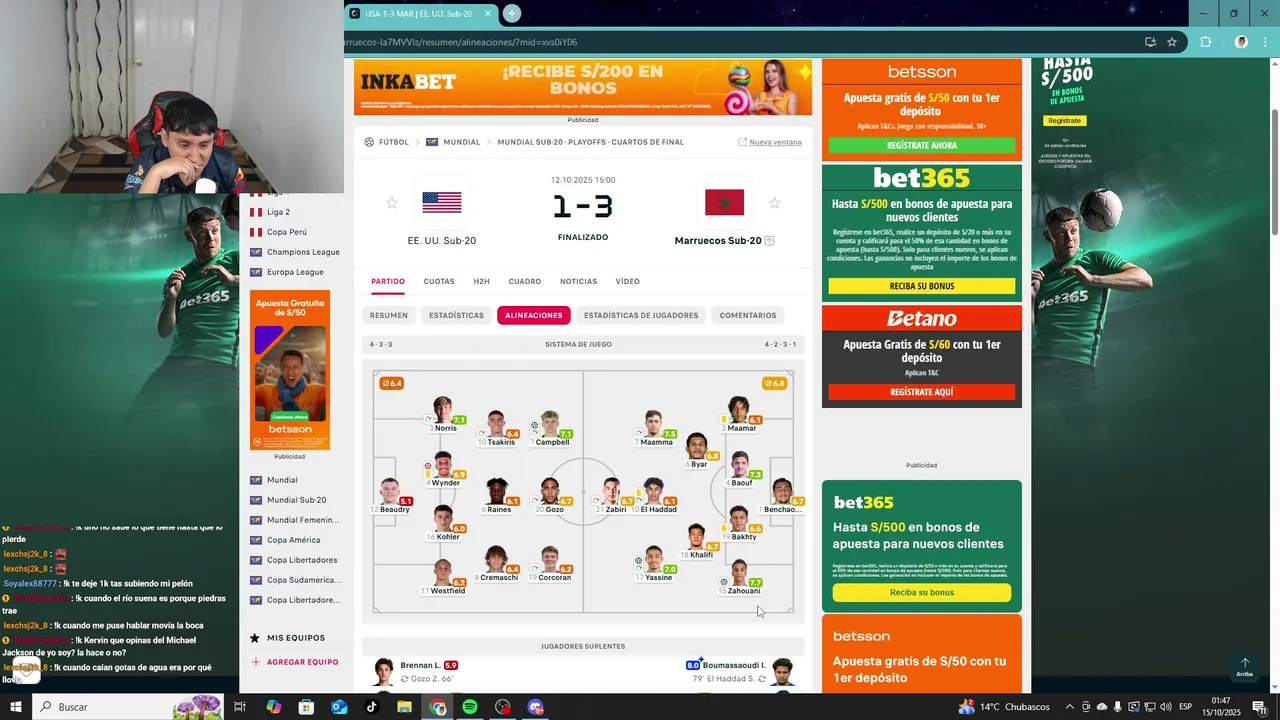Screen dimensions: 1280x720
Task: Click AGREGAR EQUIPO plus button
Action: tap(296, 662)
